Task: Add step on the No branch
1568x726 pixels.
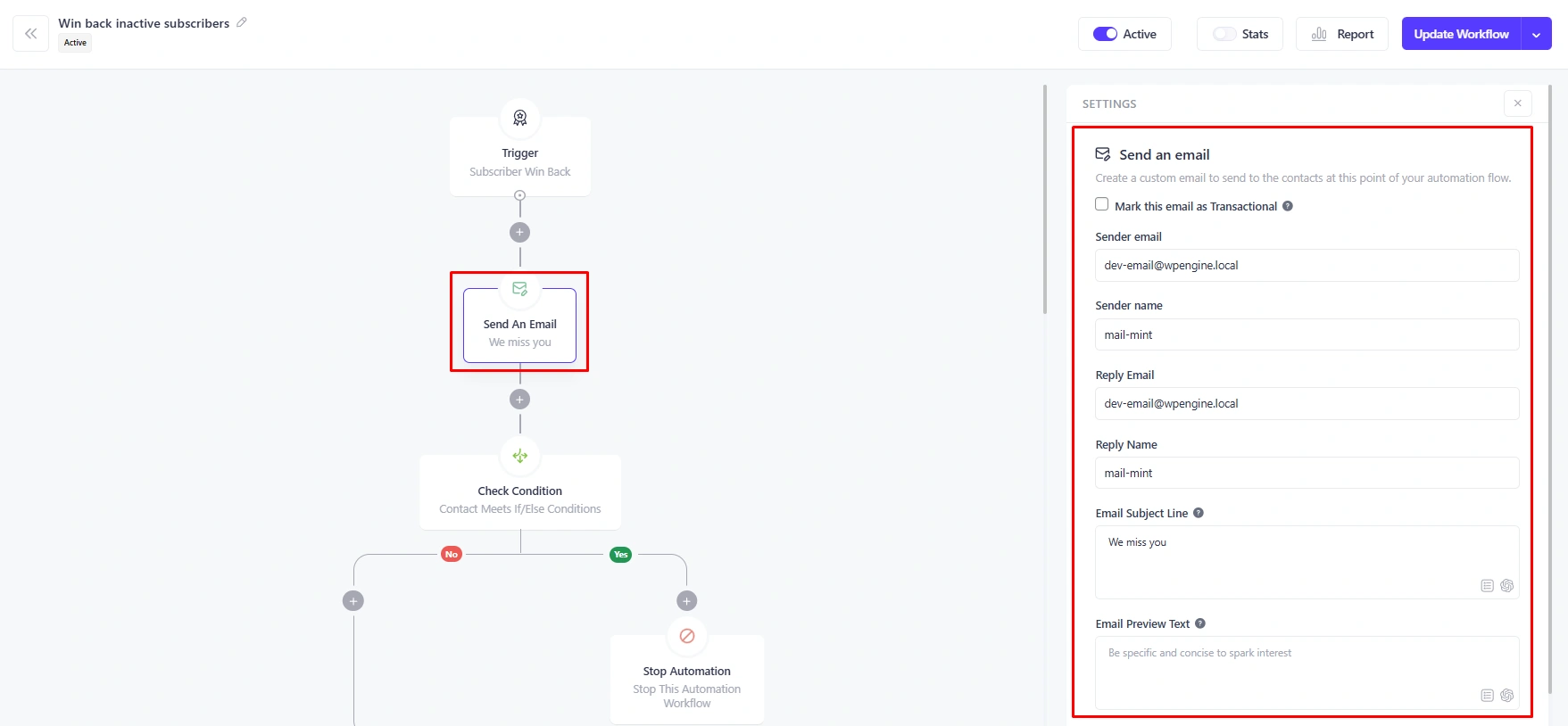Action: (353, 601)
